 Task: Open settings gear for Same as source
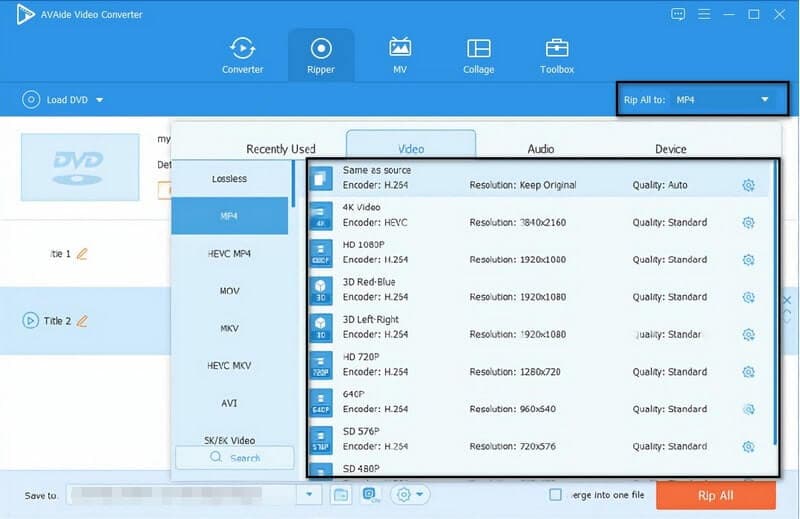pyautogui.click(x=748, y=185)
